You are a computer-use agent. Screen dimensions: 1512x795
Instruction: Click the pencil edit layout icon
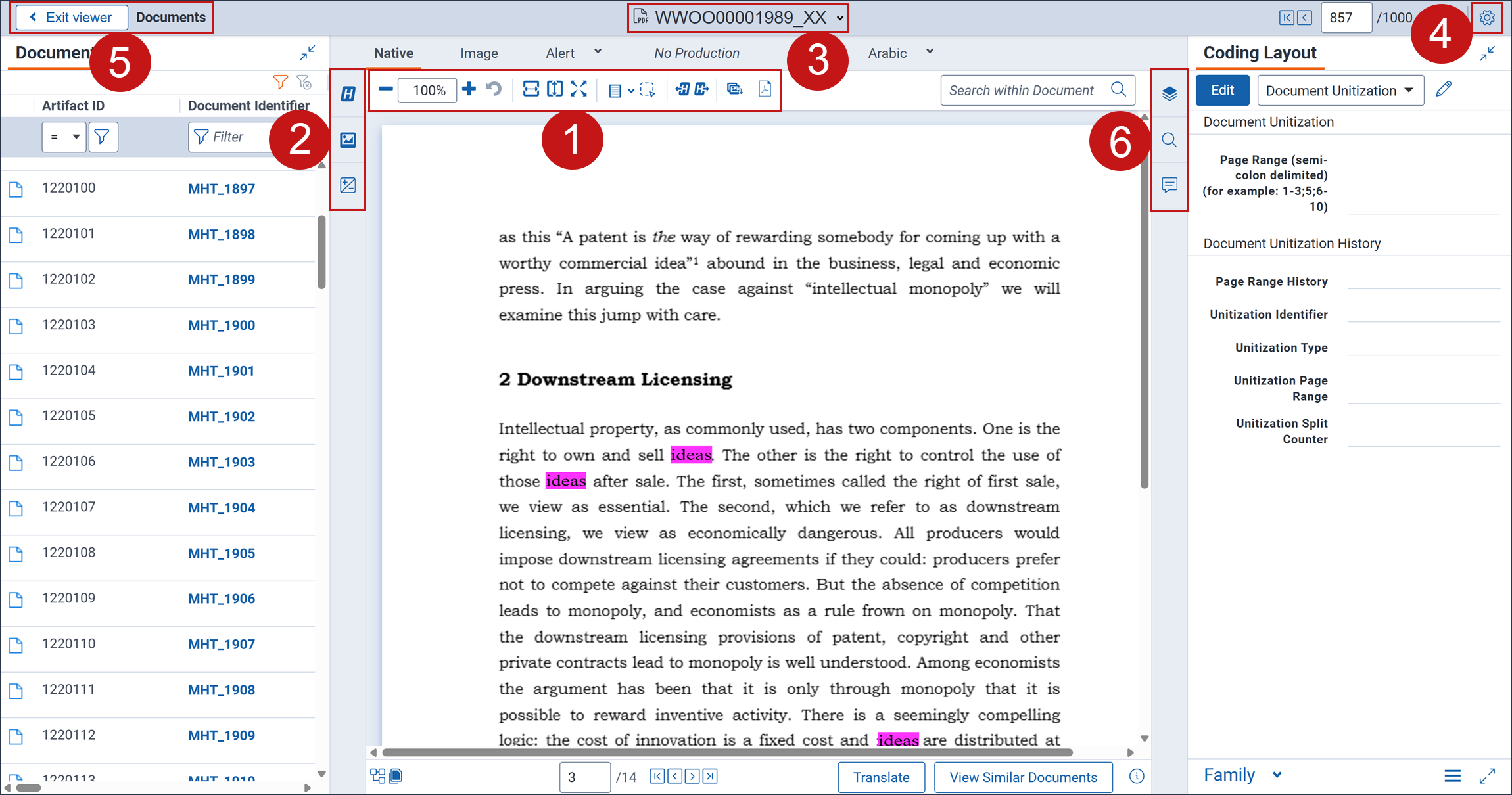click(1444, 89)
